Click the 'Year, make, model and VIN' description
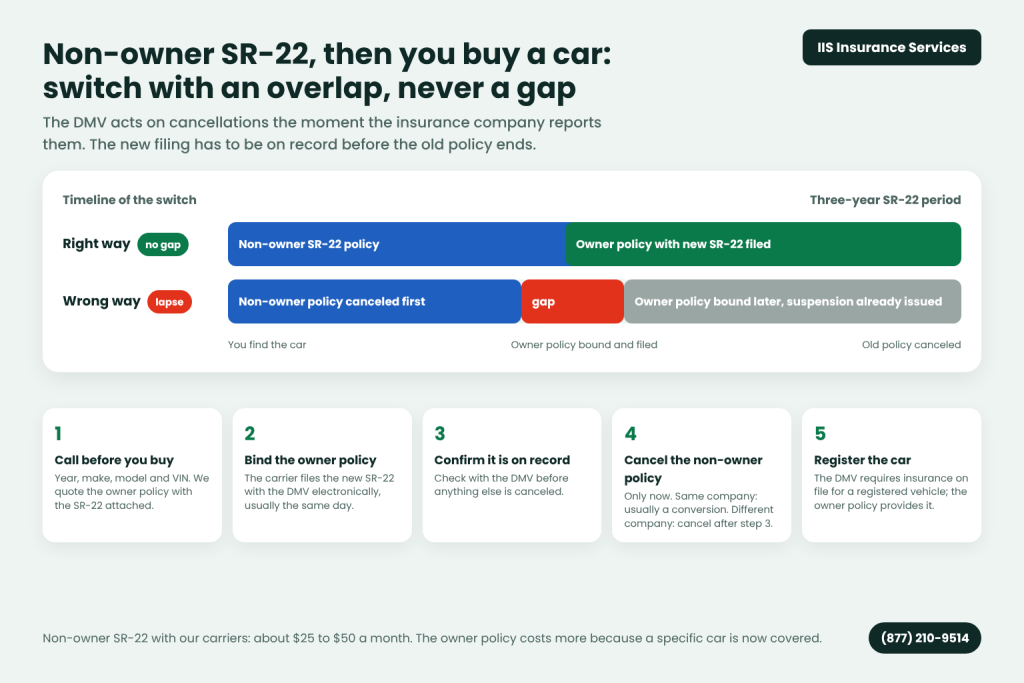This screenshot has width=1024, height=683. 132,492
